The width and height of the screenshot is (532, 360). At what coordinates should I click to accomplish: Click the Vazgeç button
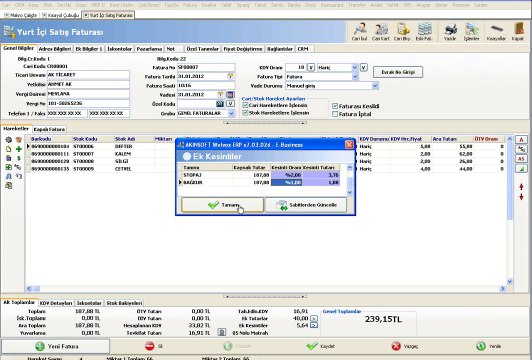[x=405, y=346]
